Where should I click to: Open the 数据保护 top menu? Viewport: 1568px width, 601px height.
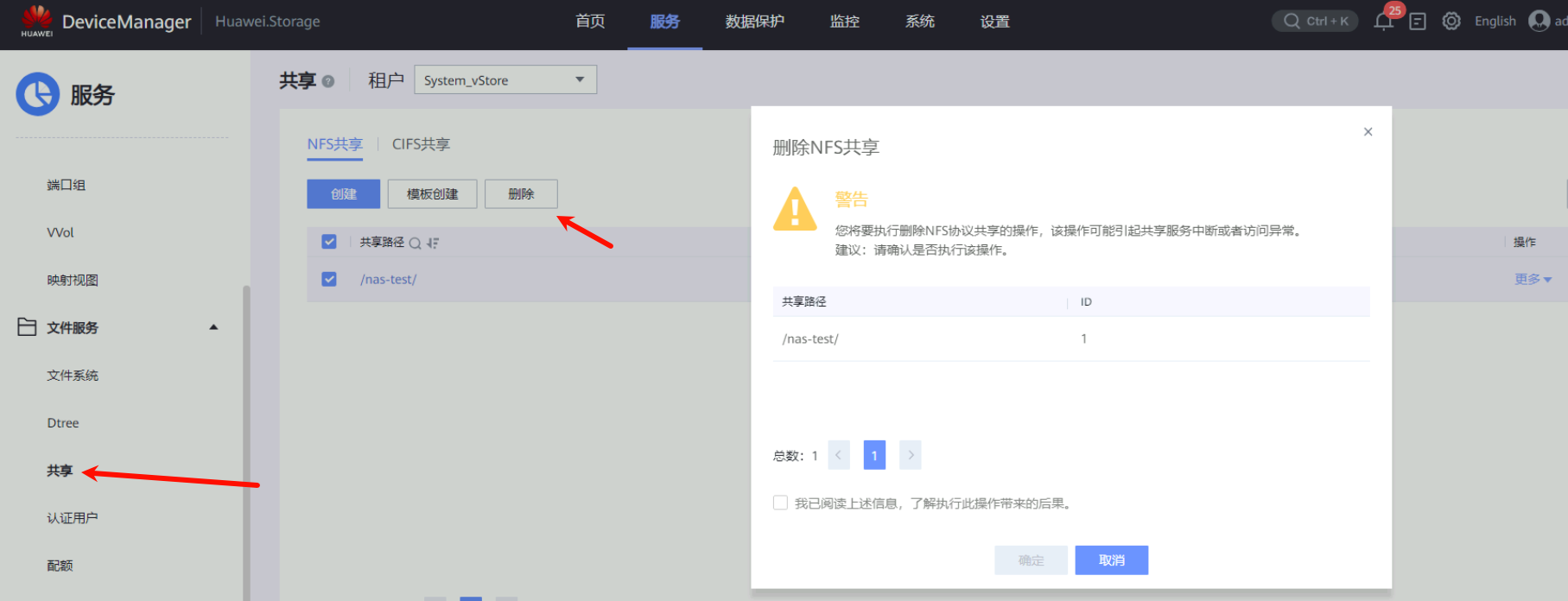754,22
